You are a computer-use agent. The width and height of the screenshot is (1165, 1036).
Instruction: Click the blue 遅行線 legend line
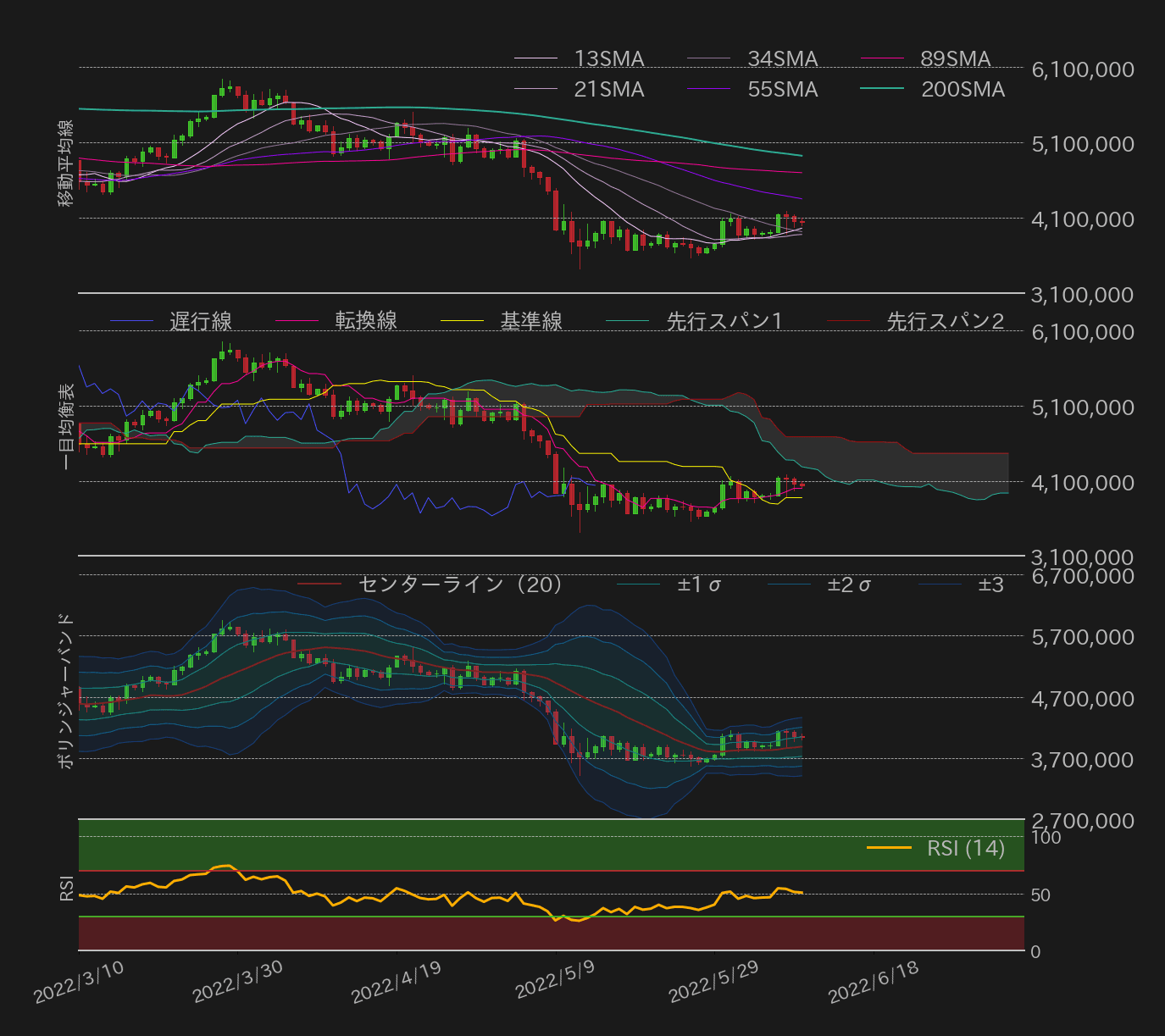point(131,320)
